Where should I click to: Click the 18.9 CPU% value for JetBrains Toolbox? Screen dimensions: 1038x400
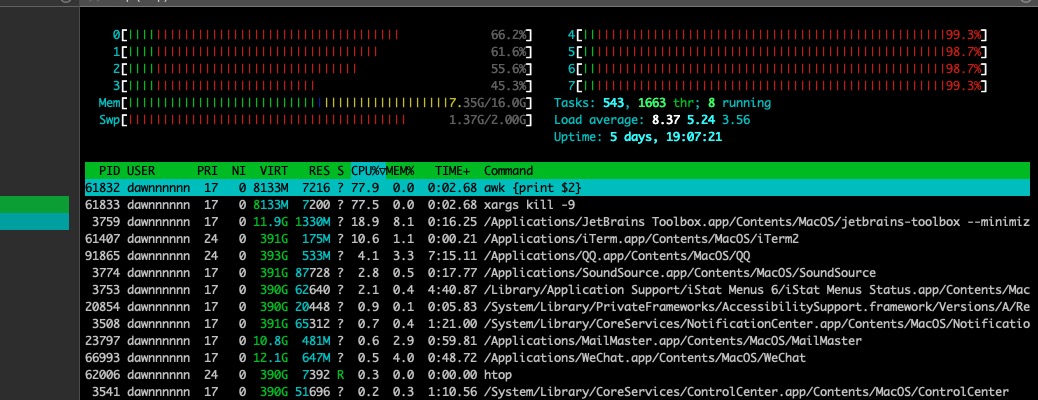[x=366, y=222]
